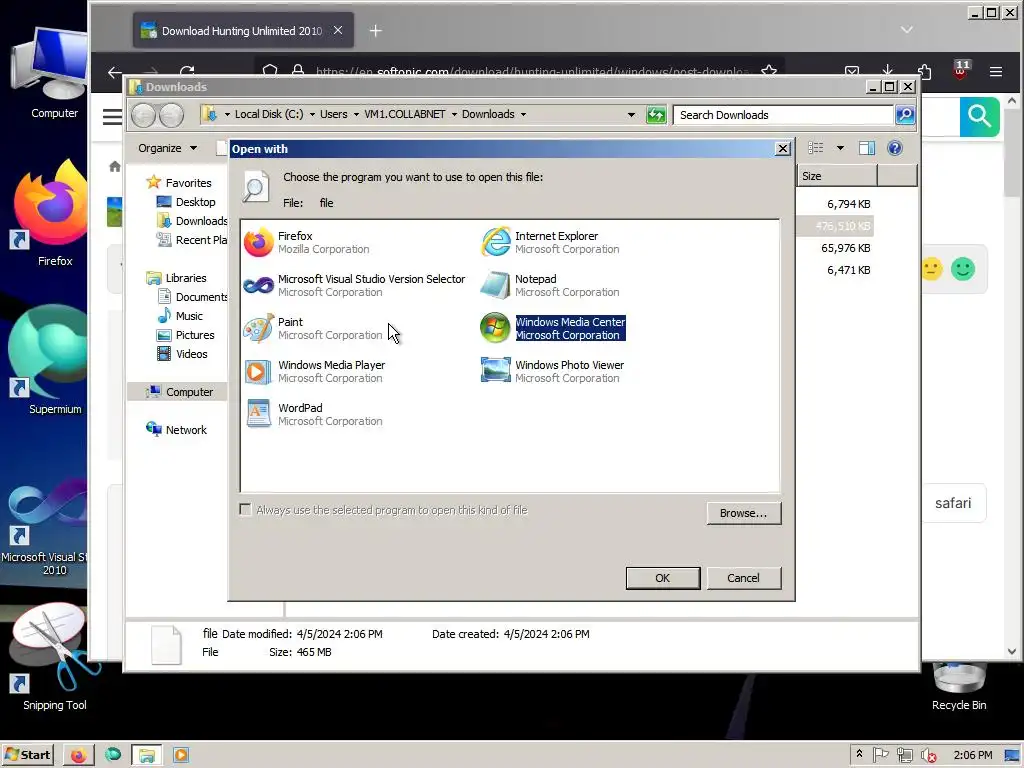Viewport: 1024px width, 768px height.
Task: Click the Explorer search magnifier button
Action: [x=904, y=115]
